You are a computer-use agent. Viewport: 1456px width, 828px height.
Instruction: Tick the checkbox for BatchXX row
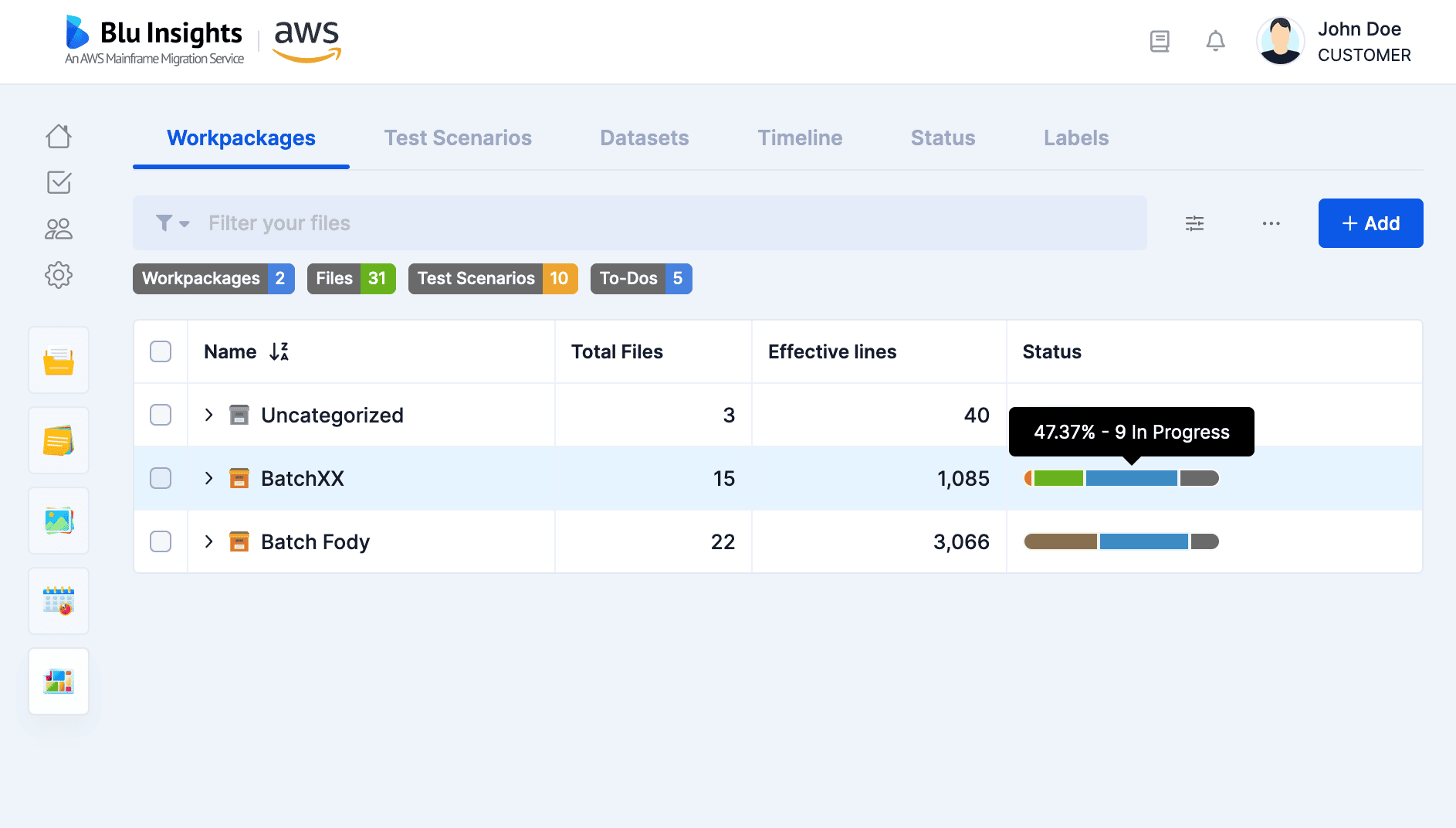point(161,478)
